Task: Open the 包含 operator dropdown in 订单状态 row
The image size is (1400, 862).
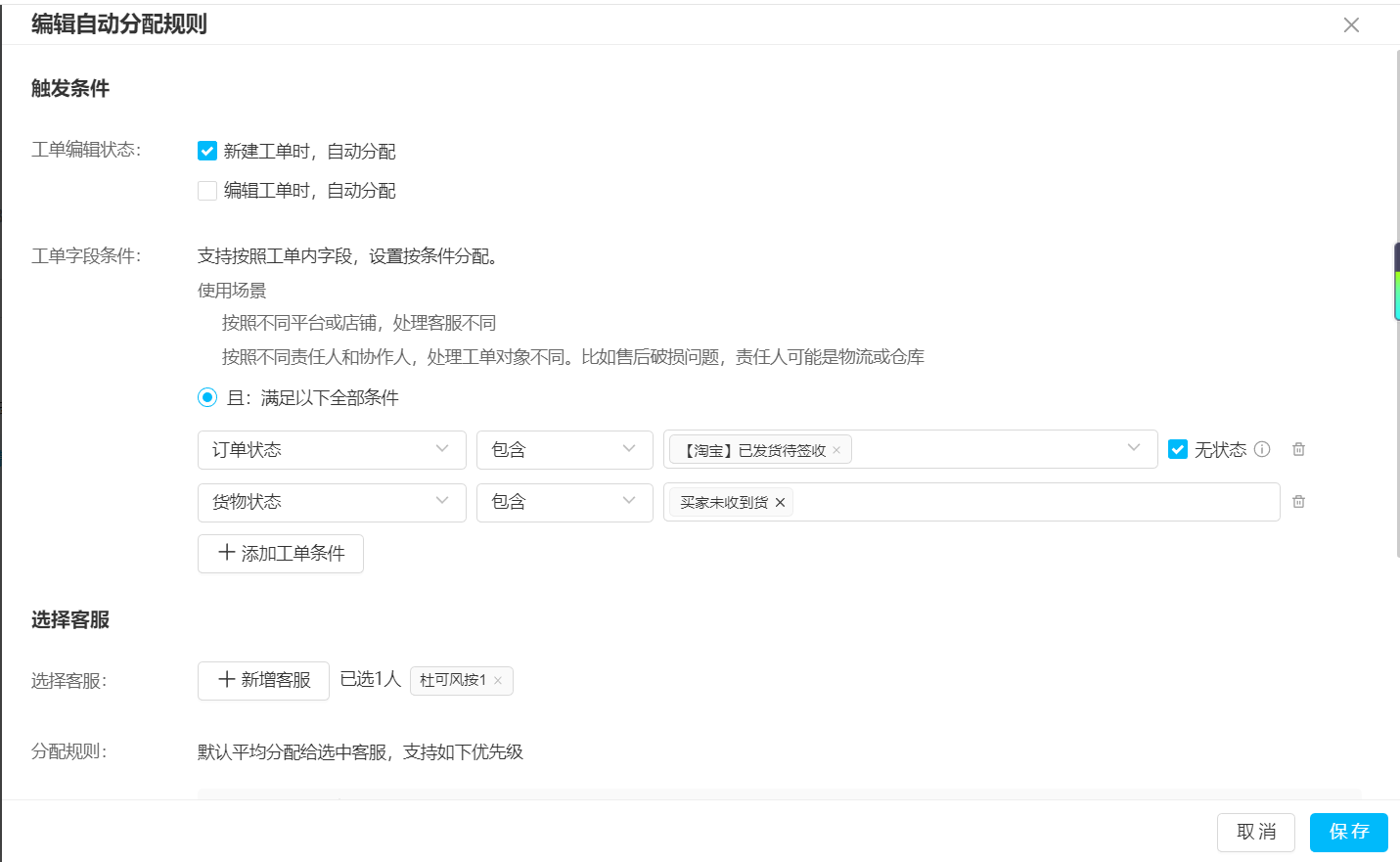Action: tap(565, 450)
